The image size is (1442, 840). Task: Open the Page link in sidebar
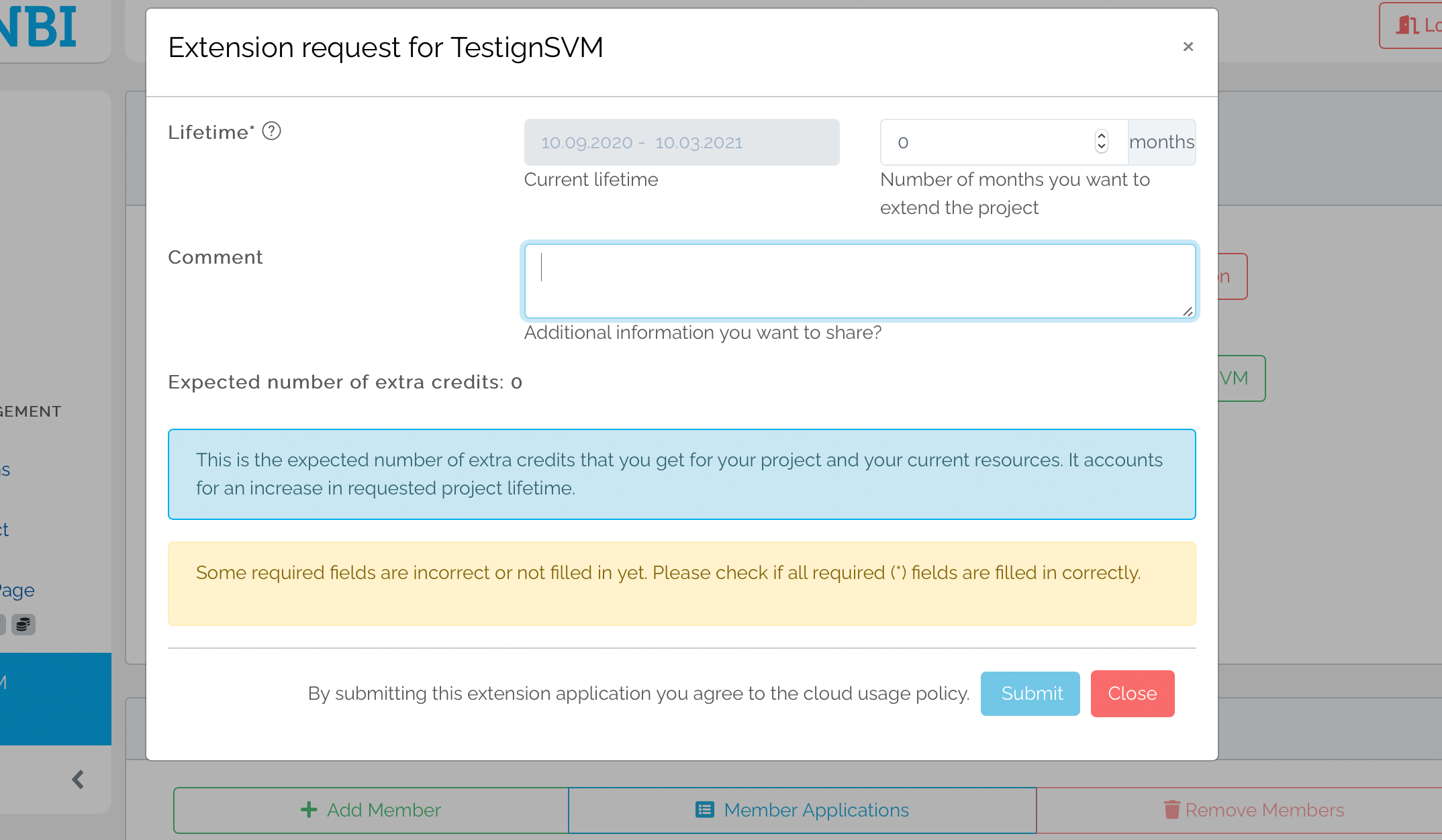pyautogui.click(x=17, y=590)
